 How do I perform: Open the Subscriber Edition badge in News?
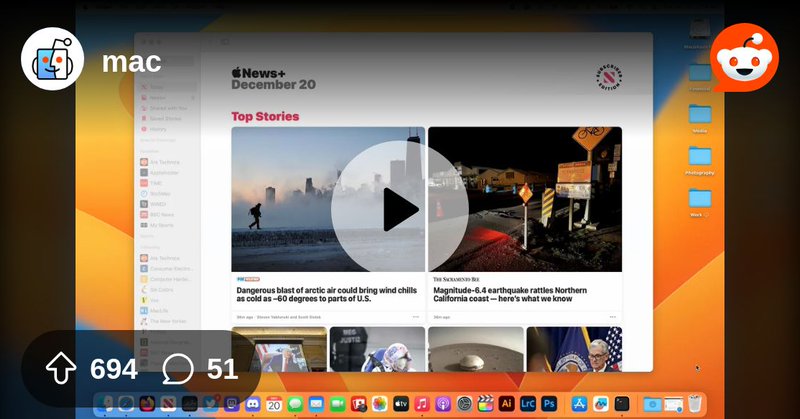click(609, 78)
